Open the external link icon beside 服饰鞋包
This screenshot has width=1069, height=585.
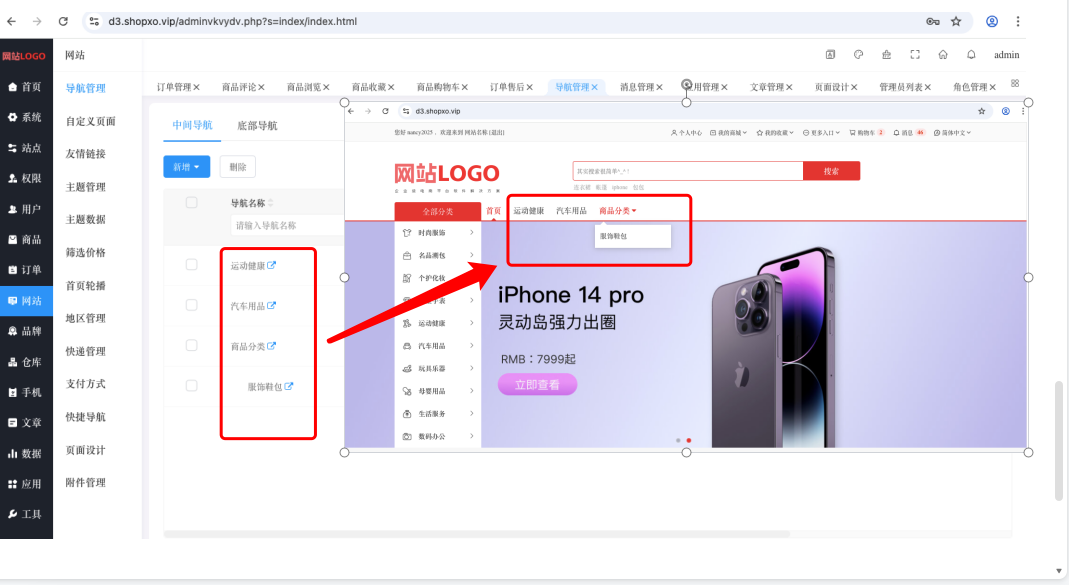tap(288, 386)
